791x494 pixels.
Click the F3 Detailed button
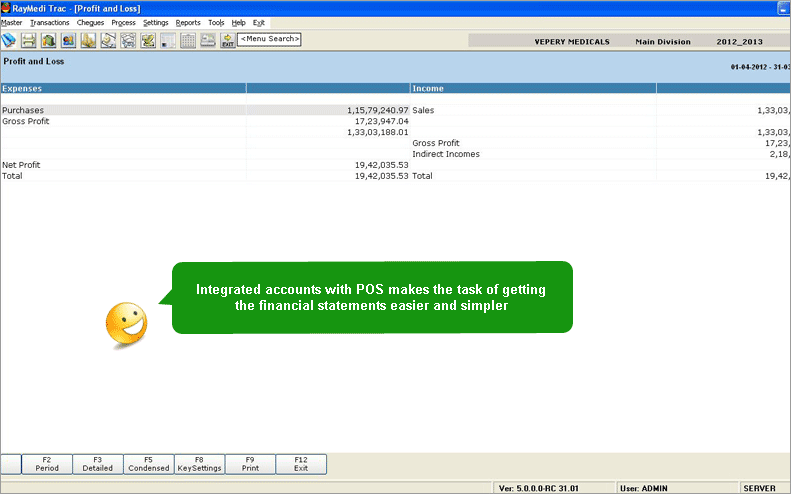coord(98,464)
